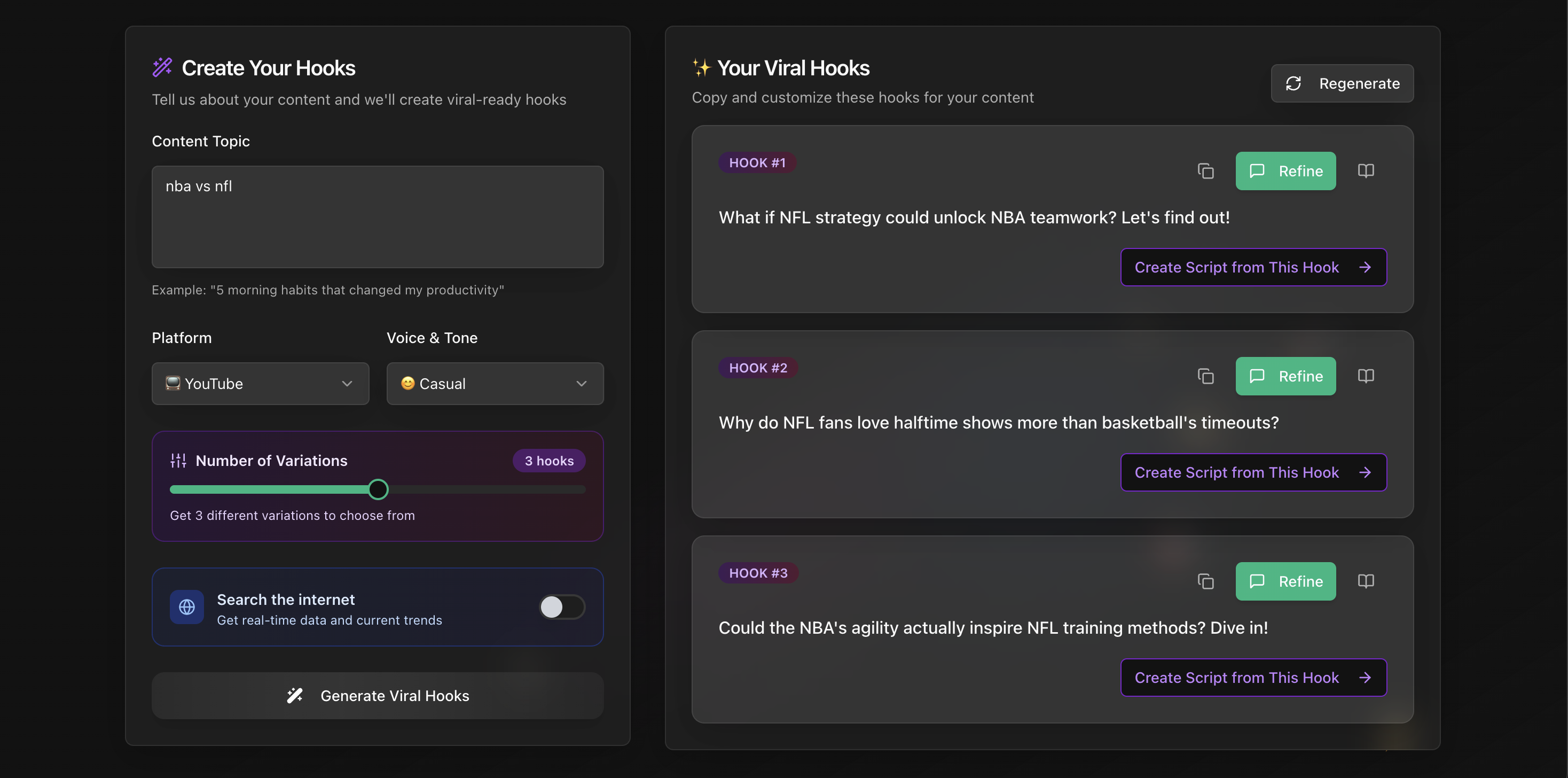Expand the Casual Voice & Tone dropdown
The image size is (1568, 778).
494,384
